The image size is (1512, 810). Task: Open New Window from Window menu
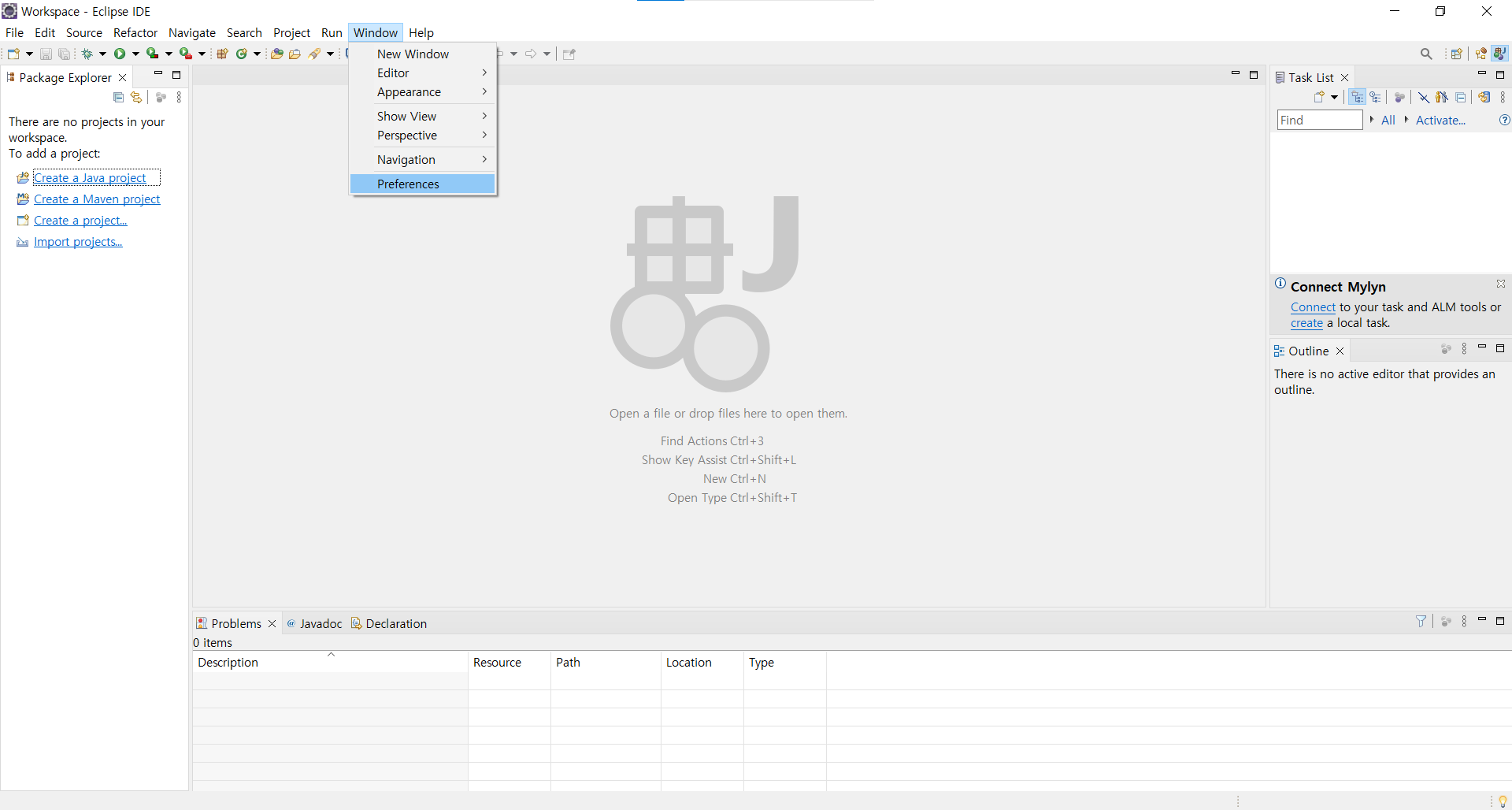click(423, 54)
